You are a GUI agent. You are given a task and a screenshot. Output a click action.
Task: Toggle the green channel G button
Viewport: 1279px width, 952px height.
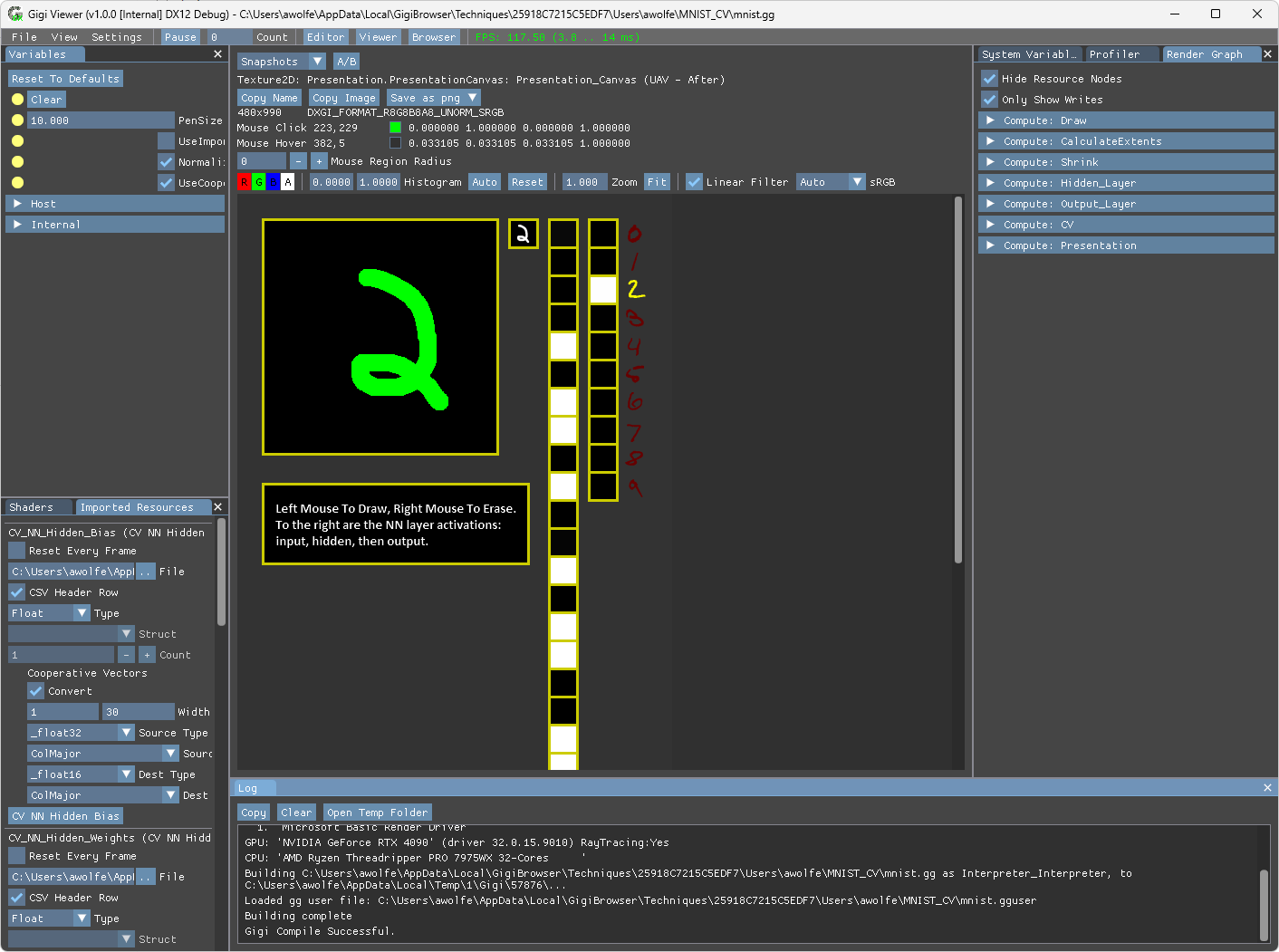click(x=258, y=182)
